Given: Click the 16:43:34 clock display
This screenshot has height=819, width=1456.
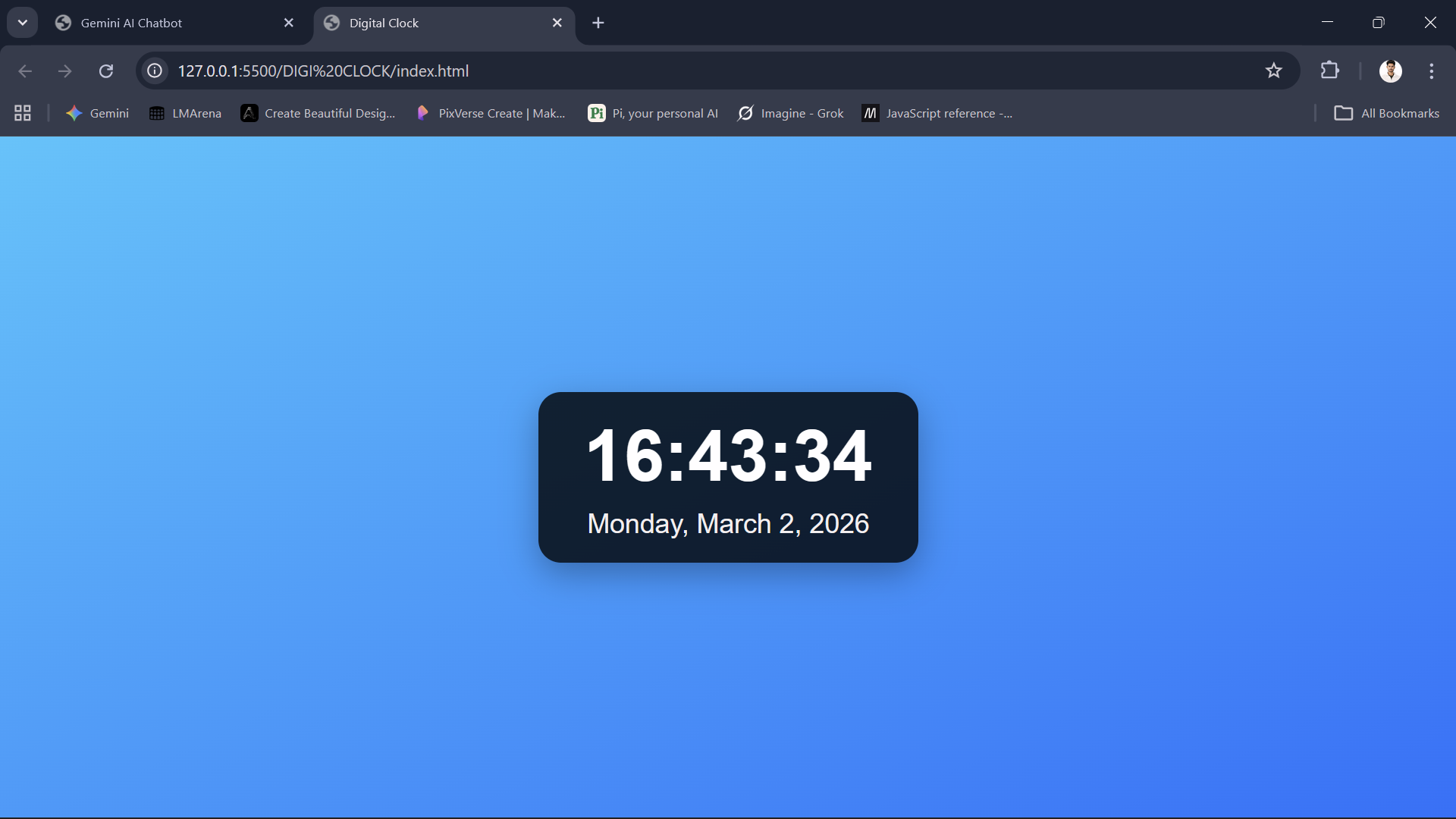Looking at the screenshot, I should tap(729, 455).
